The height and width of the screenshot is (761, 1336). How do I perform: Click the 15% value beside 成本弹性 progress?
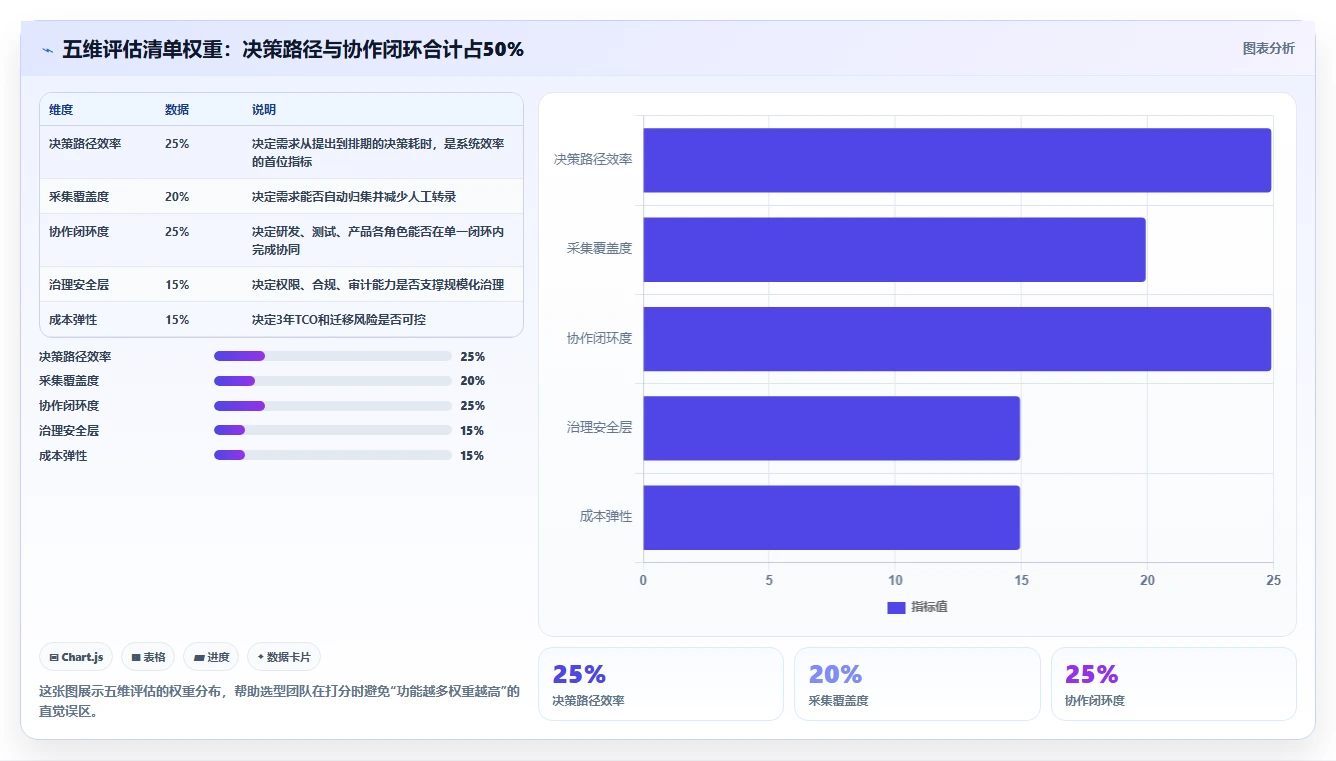pyautogui.click(x=472, y=455)
